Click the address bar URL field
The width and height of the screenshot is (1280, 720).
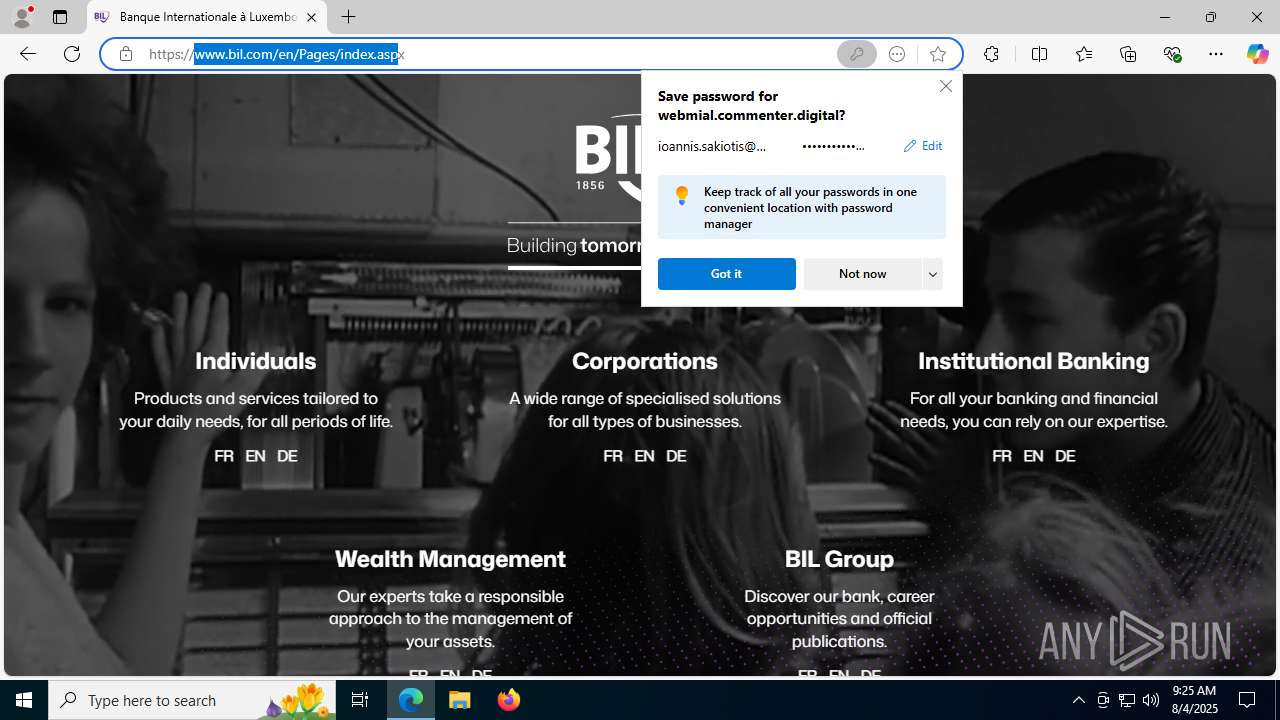[488, 54]
